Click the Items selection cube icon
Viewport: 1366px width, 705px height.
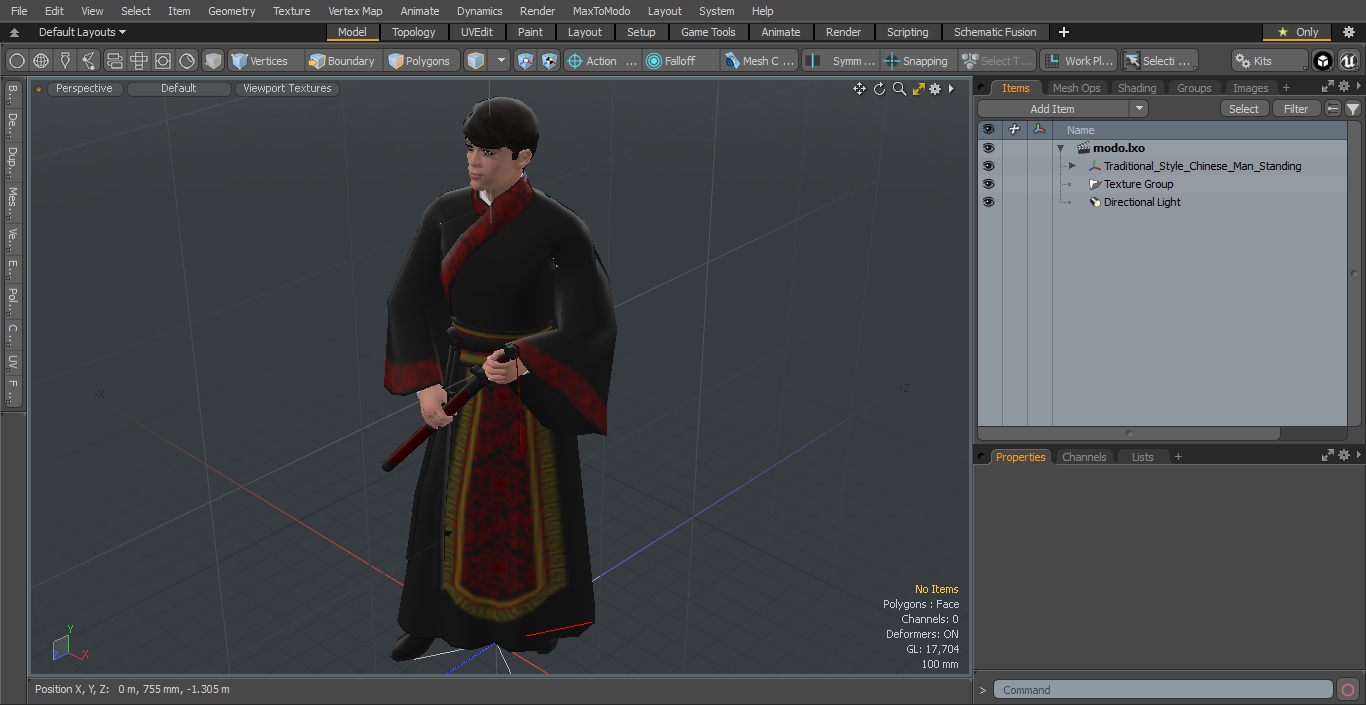(x=476, y=61)
